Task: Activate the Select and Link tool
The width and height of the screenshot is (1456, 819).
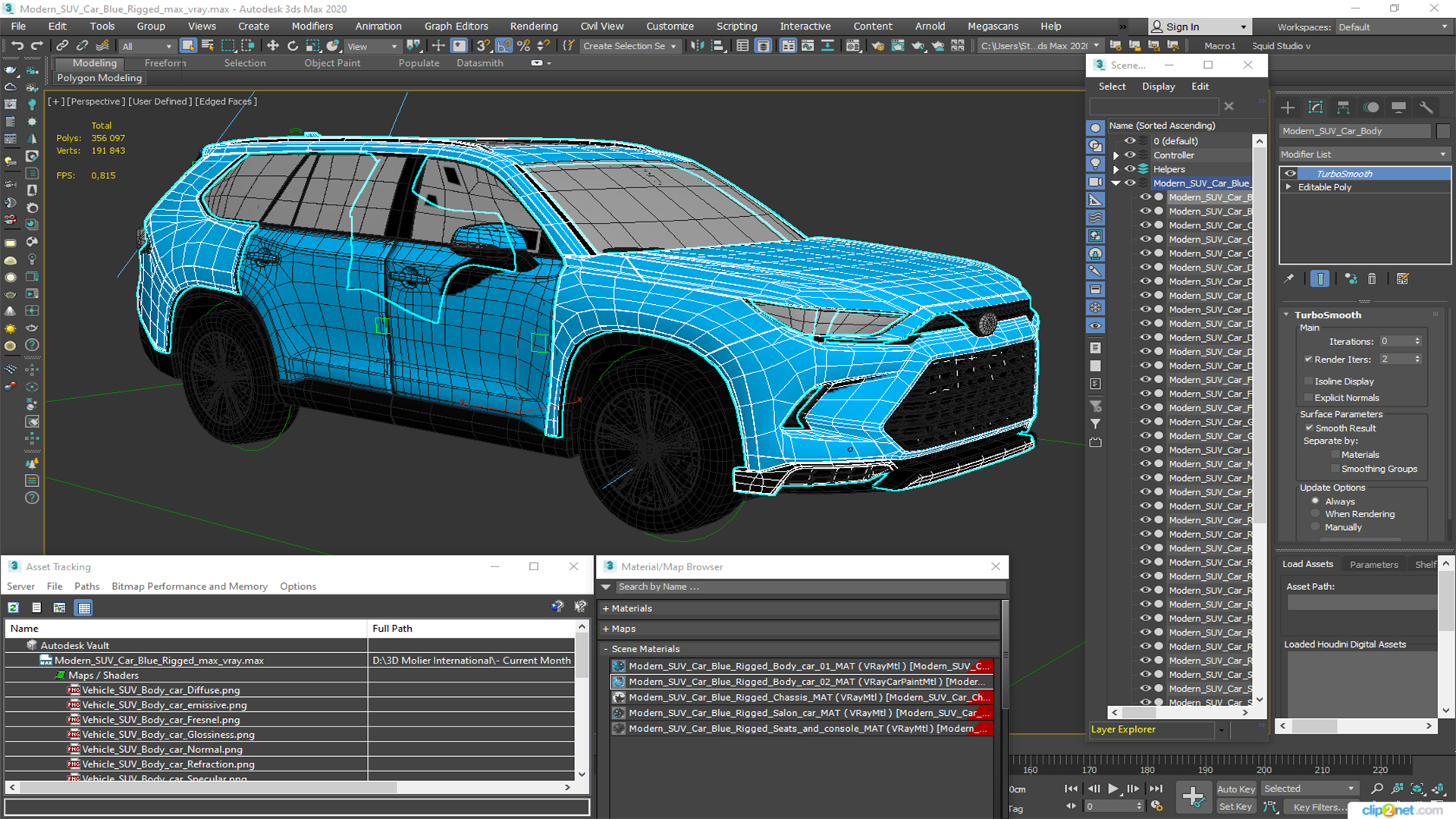Action: tap(63, 45)
